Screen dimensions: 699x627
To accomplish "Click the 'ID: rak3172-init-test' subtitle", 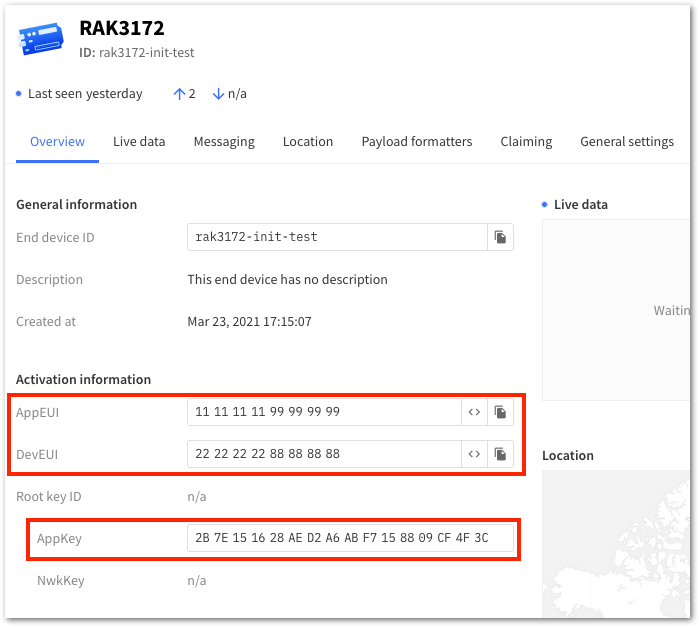I will click(x=136, y=53).
